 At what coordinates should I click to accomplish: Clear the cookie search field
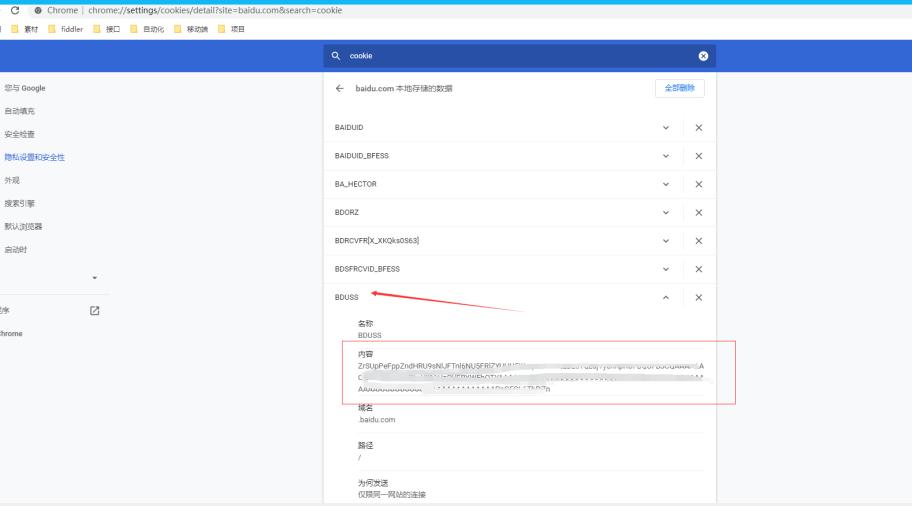703,56
